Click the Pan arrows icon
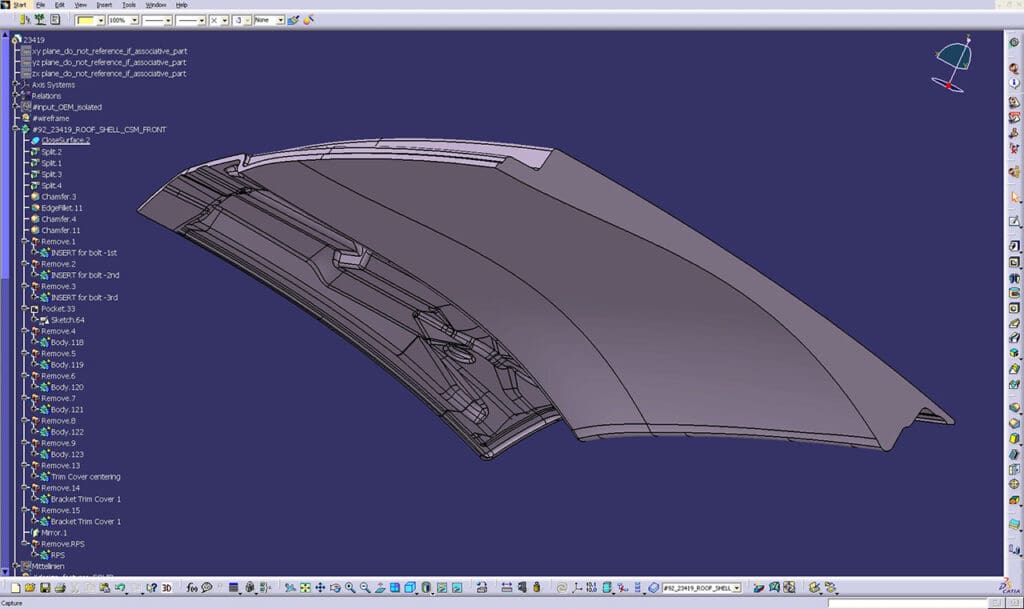Image resolution: width=1024 pixels, height=609 pixels. pos(320,588)
